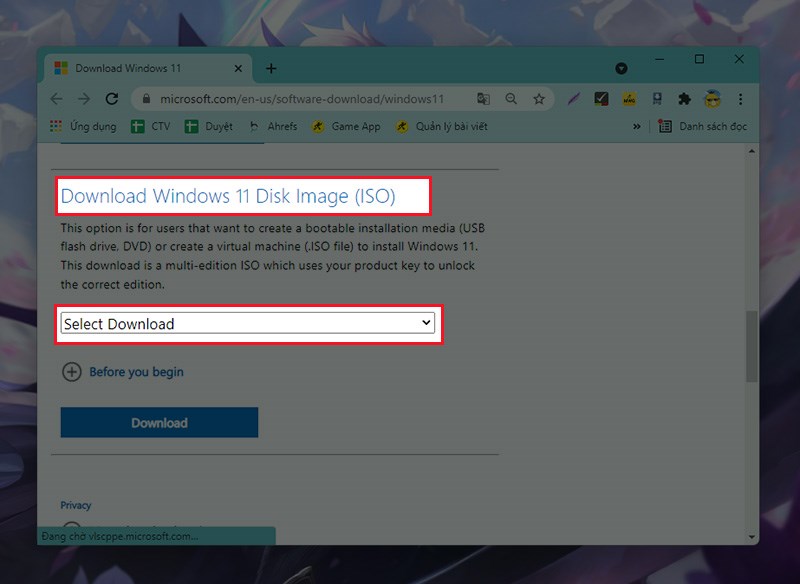This screenshot has width=800, height=584.
Task: Reload the page with the refresh icon
Action: tap(112, 99)
